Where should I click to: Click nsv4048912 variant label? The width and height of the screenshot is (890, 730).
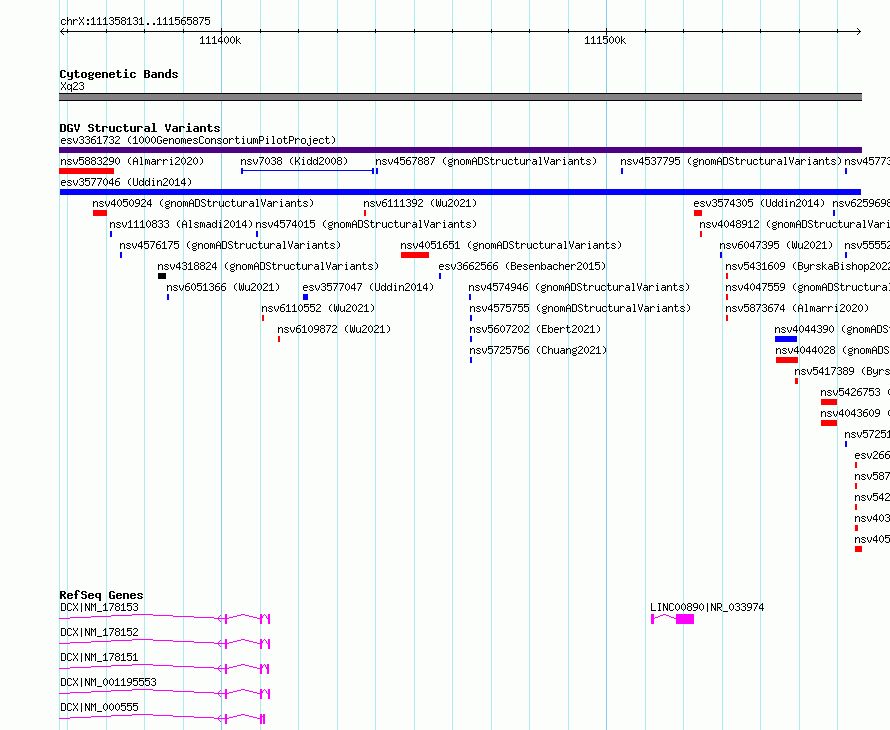[794, 224]
